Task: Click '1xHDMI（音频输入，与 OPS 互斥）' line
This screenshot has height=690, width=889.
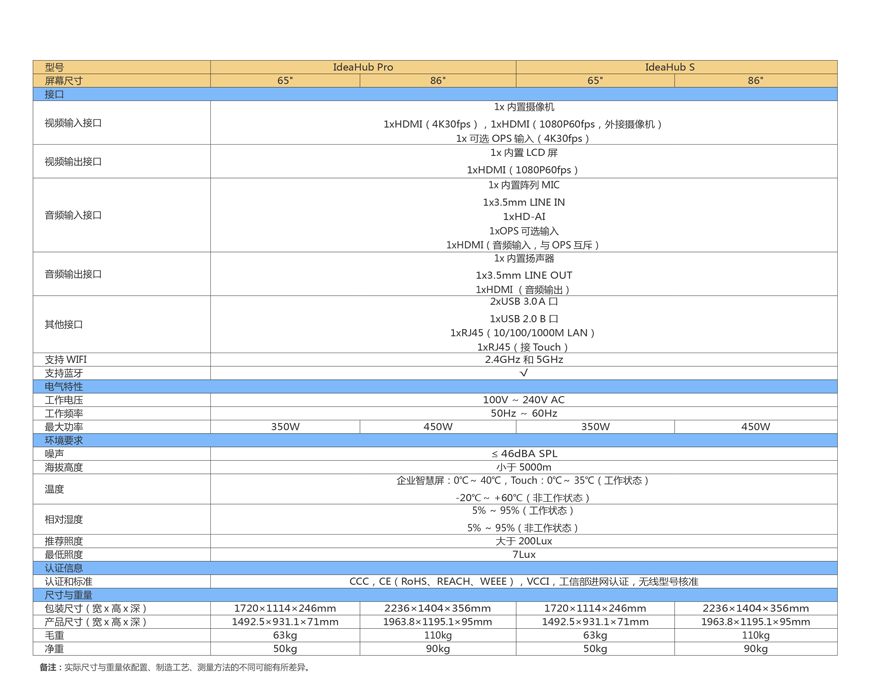Action: (x=523, y=245)
